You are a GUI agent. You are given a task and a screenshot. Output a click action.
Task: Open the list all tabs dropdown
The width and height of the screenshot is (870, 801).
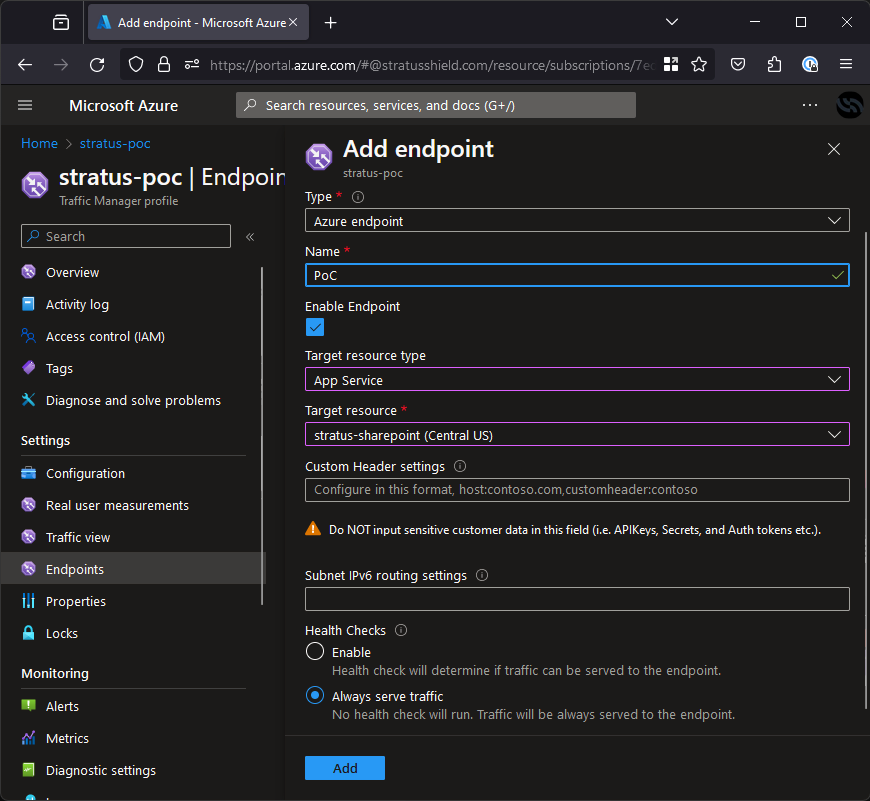coord(672,22)
